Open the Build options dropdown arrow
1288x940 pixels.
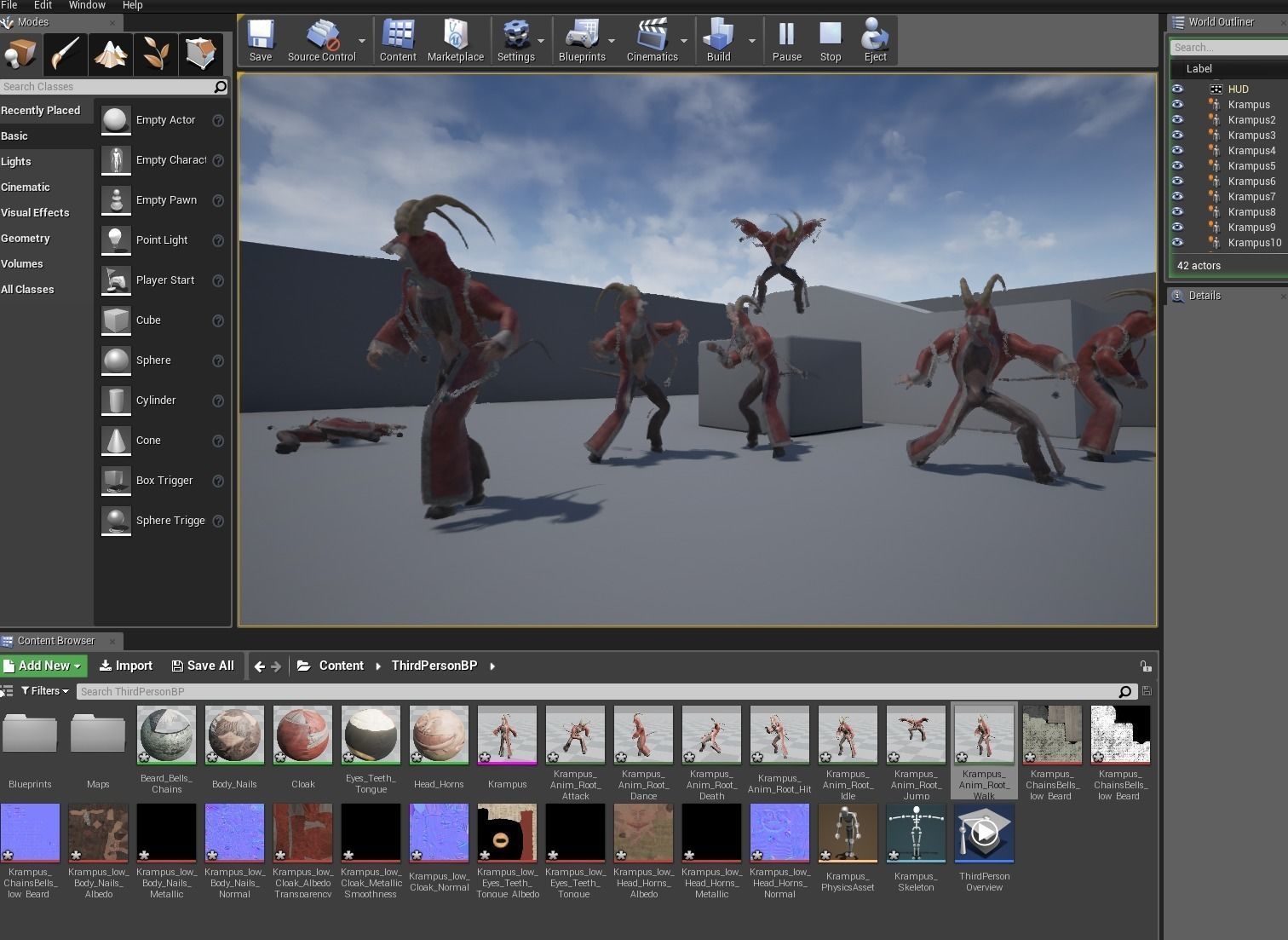[751, 40]
